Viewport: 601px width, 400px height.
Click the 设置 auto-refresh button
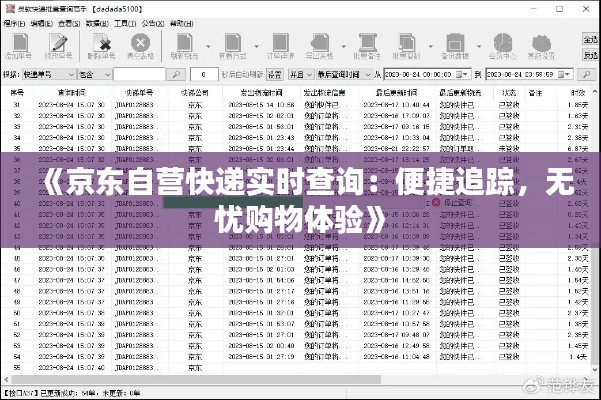point(274,74)
